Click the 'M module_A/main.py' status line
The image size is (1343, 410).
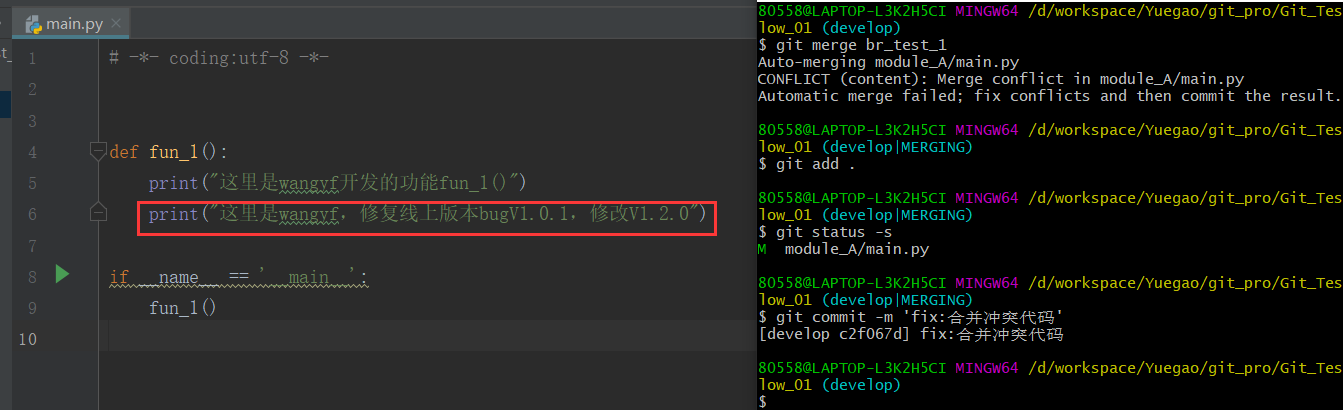coord(844,249)
